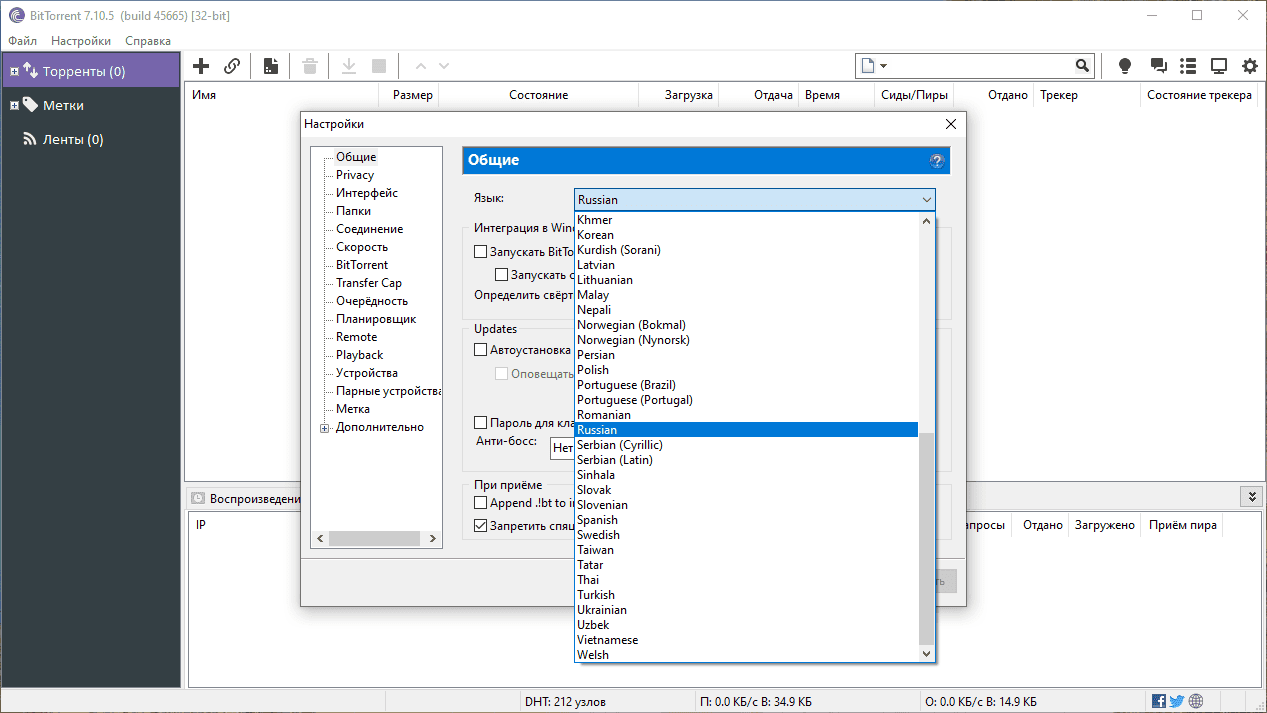The image size is (1267, 713).
Task: Click the globe icon in status bar
Action: click(1196, 701)
